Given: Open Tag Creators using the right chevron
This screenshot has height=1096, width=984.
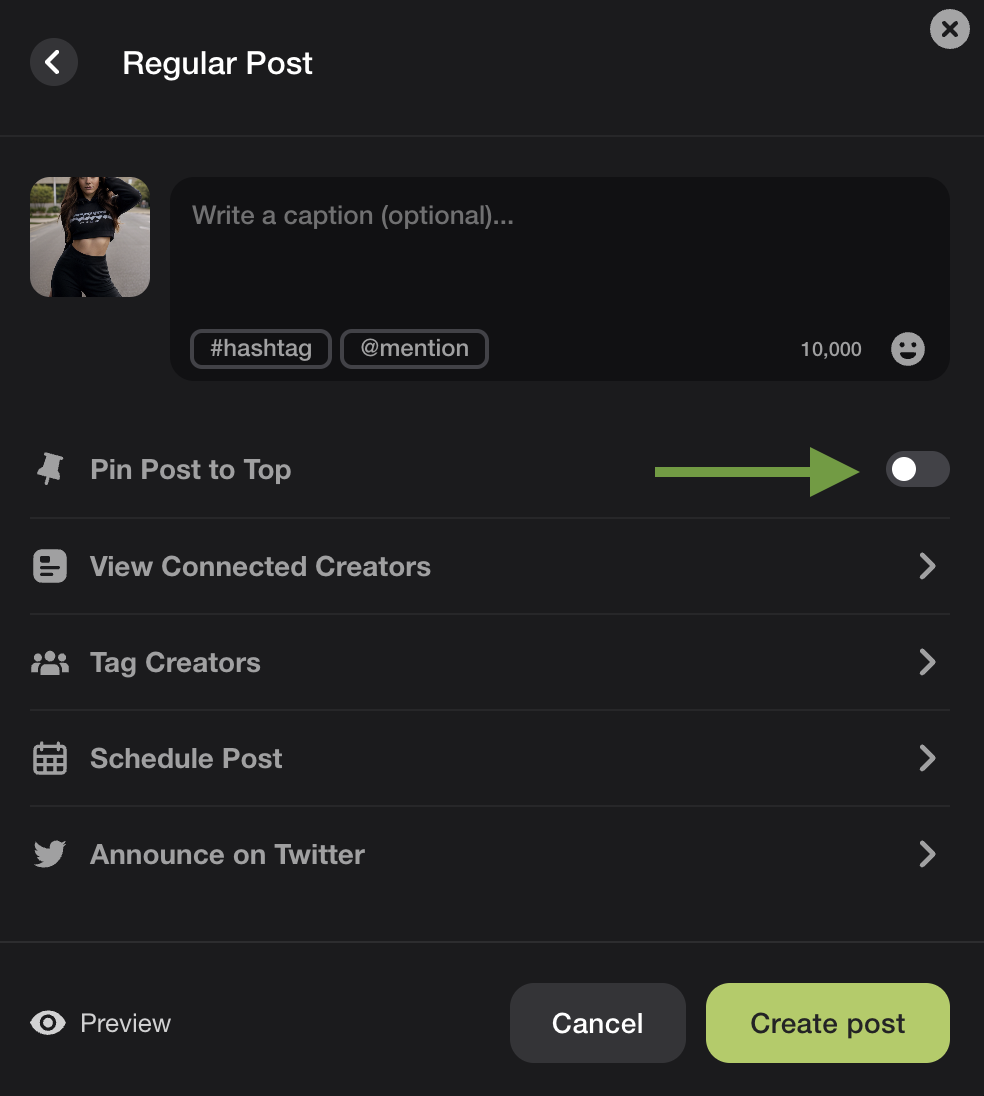Looking at the screenshot, I should click(927, 662).
